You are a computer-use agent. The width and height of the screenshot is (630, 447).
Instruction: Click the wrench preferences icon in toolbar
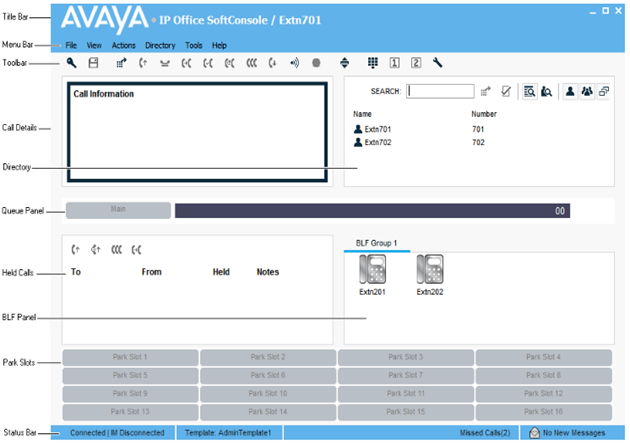[437, 63]
